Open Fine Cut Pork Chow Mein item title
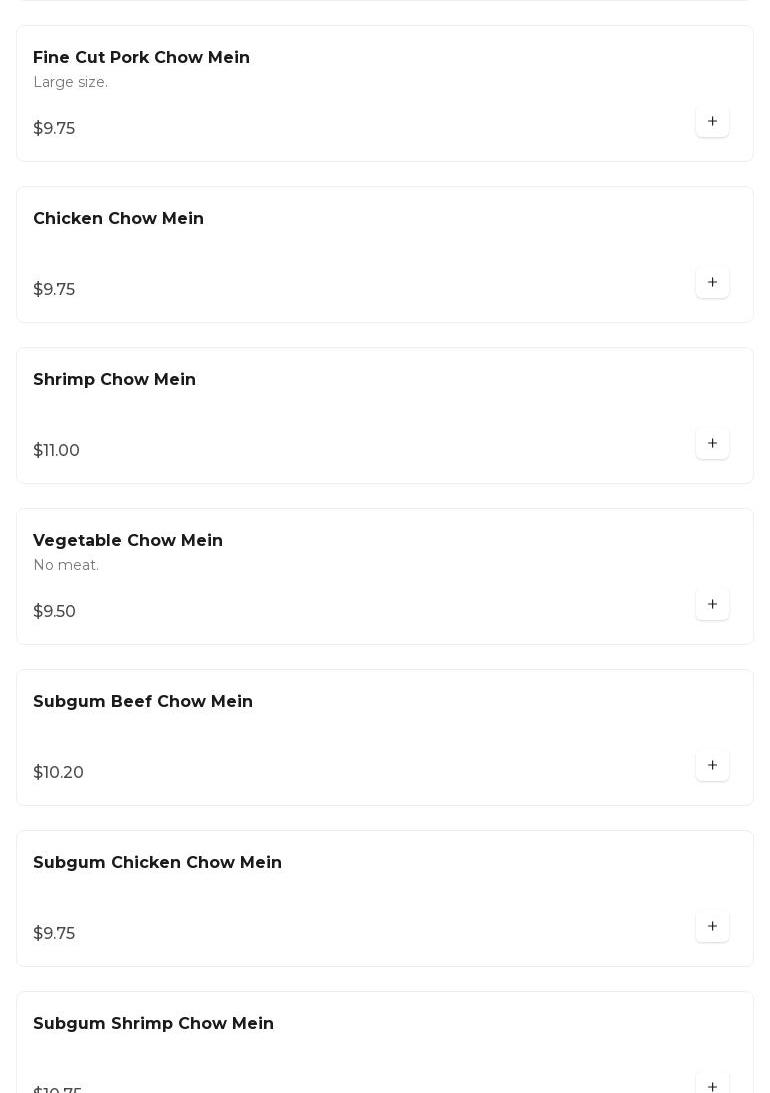The image size is (770, 1093). pyautogui.click(x=141, y=58)
